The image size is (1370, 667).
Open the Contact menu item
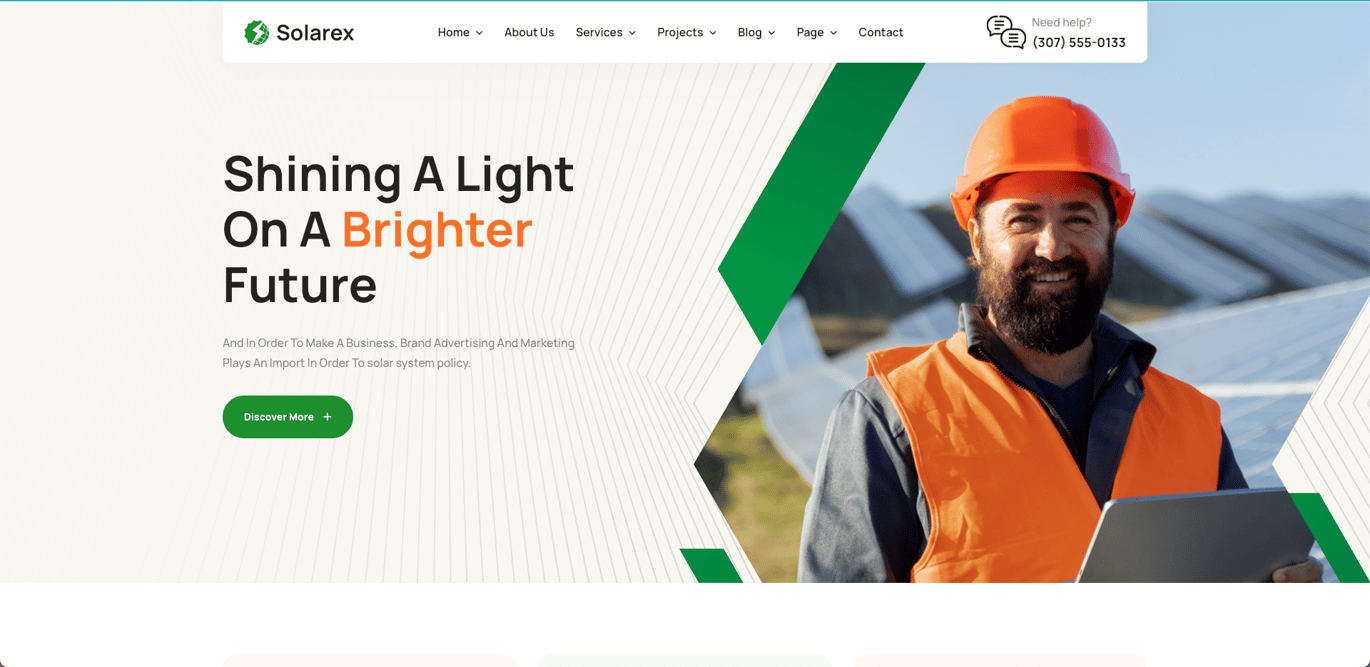coord(881,32)
